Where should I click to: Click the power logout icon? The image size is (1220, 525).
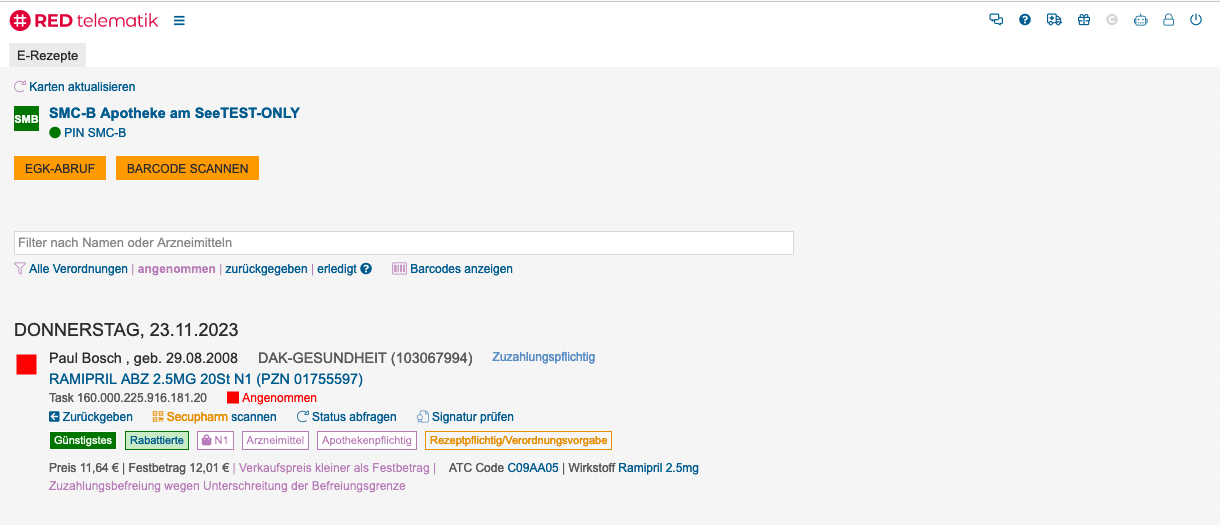[1196, 20]
